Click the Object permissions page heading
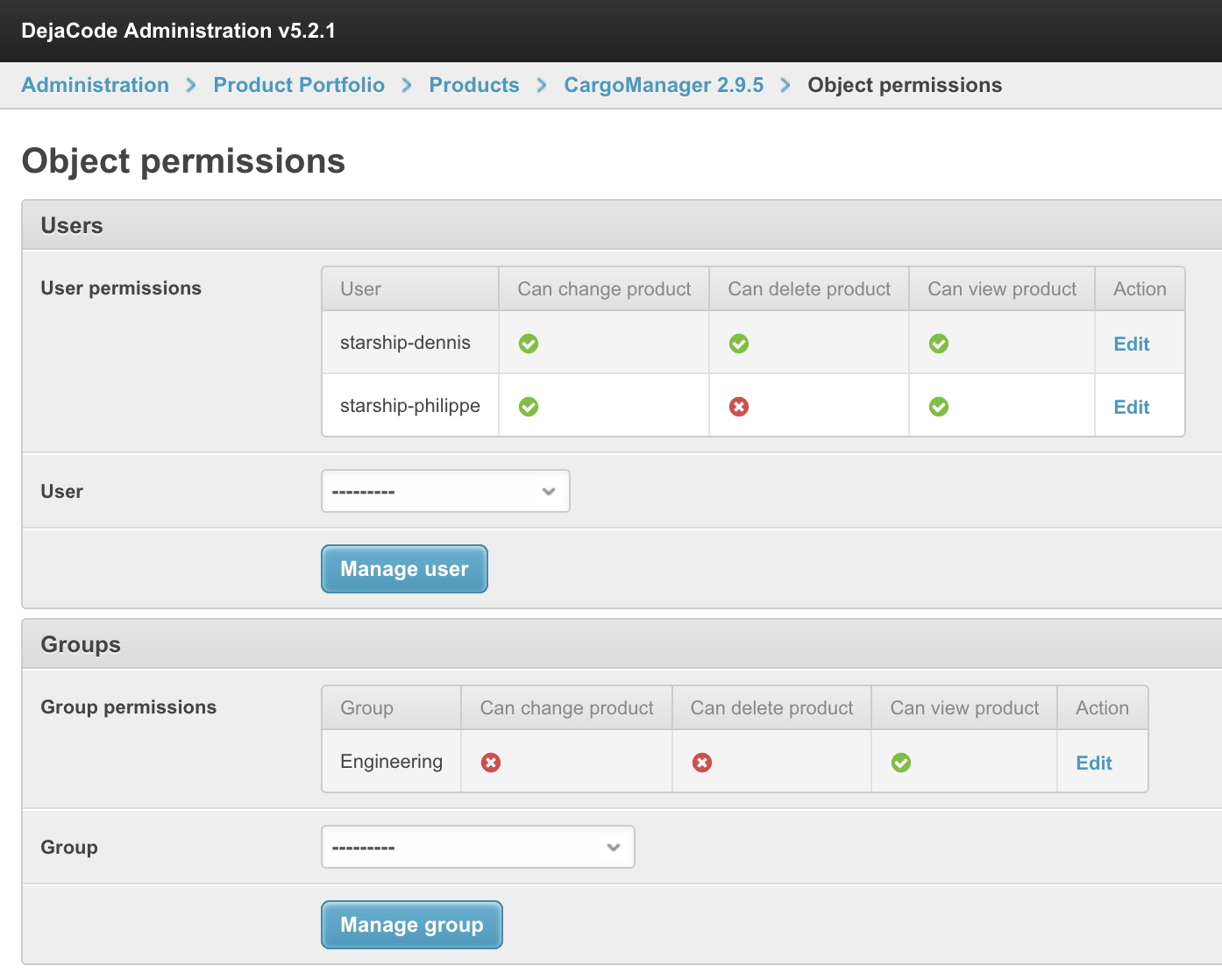 point(183,161)
